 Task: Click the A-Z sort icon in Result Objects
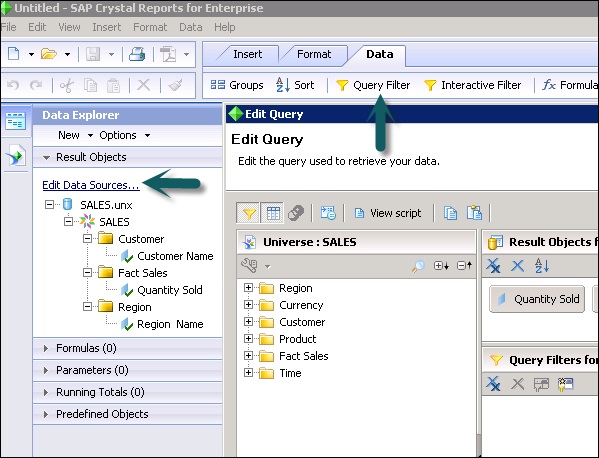[542, 266]
